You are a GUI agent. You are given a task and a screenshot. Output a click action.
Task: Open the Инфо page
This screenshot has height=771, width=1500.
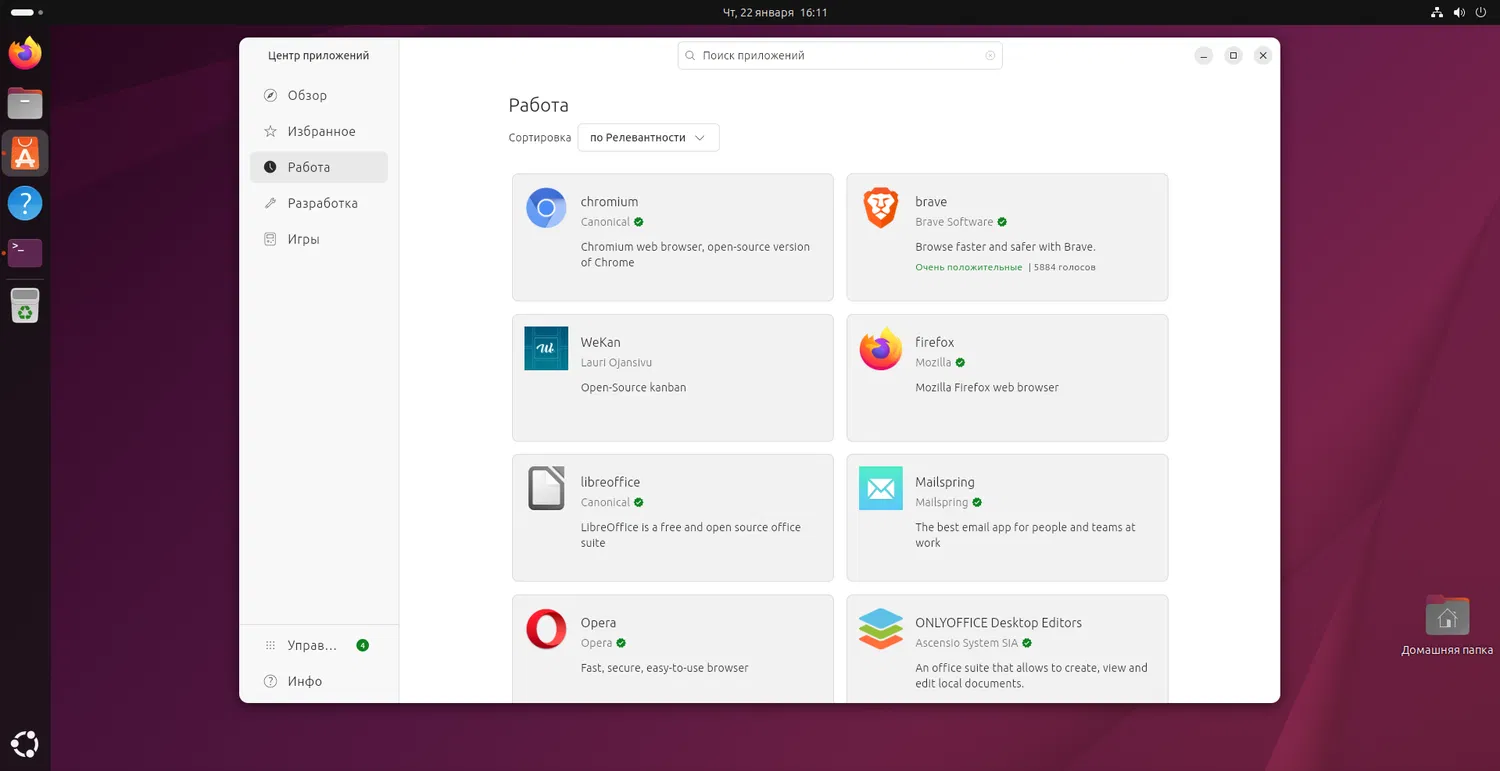pos(319,681)
